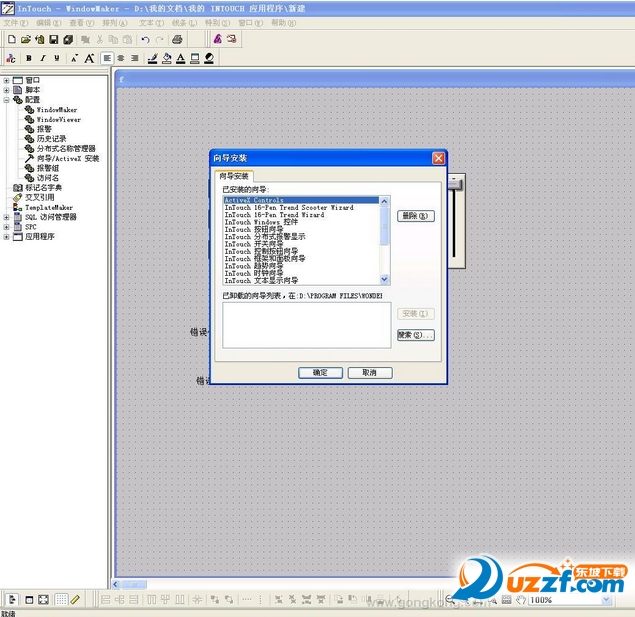Open the Text Color picker

181,58
